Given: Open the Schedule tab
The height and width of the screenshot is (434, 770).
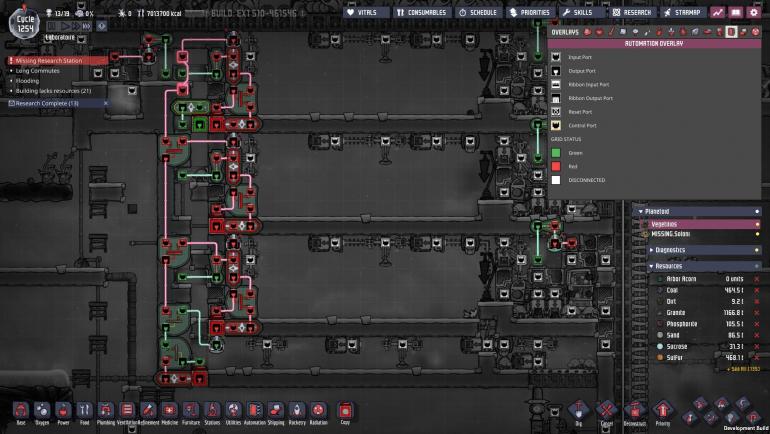Looking at the screenshot, I should (478, 13).
